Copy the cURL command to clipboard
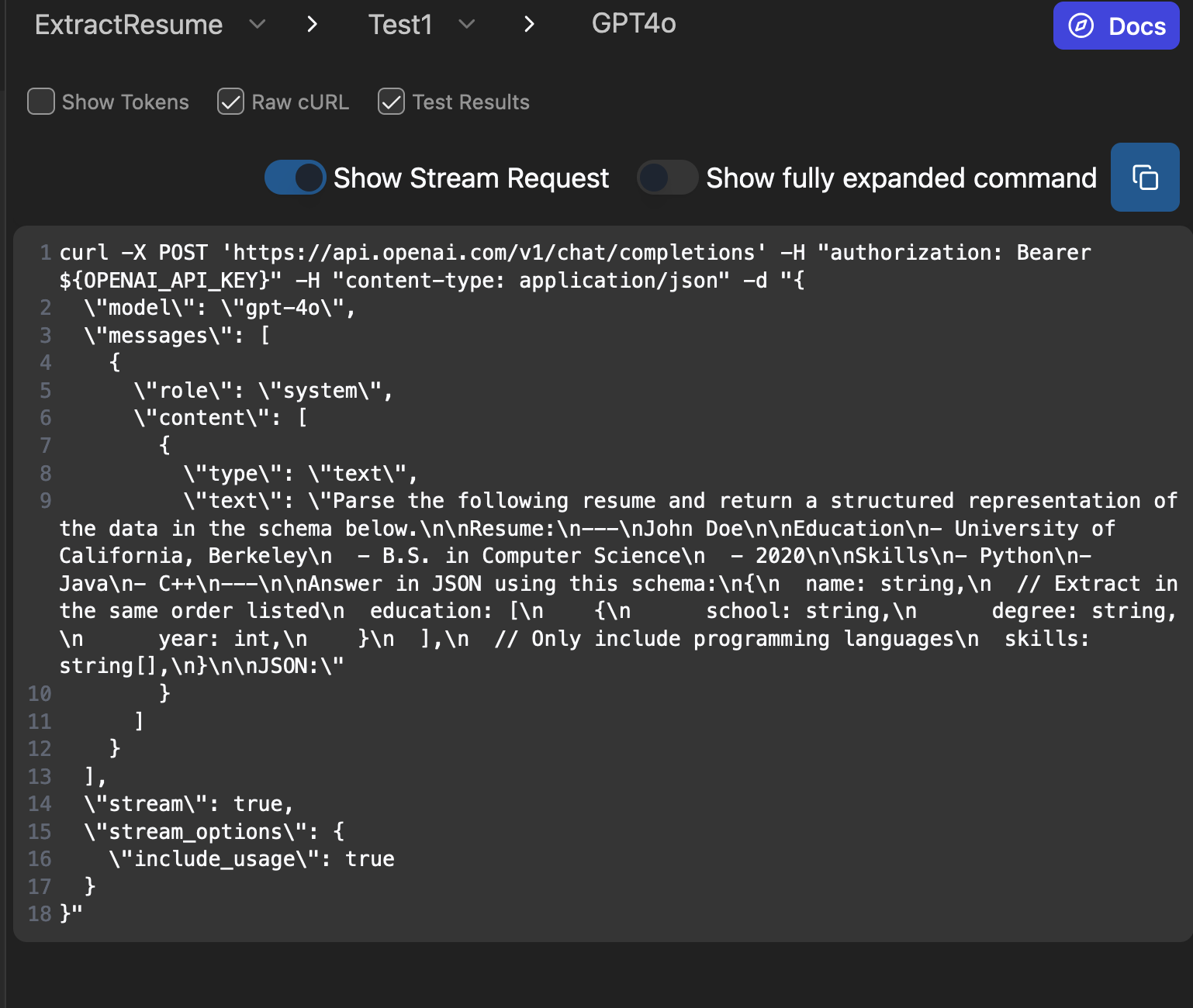This screenshot has height=1008, width=1193. click(1144, 178)
